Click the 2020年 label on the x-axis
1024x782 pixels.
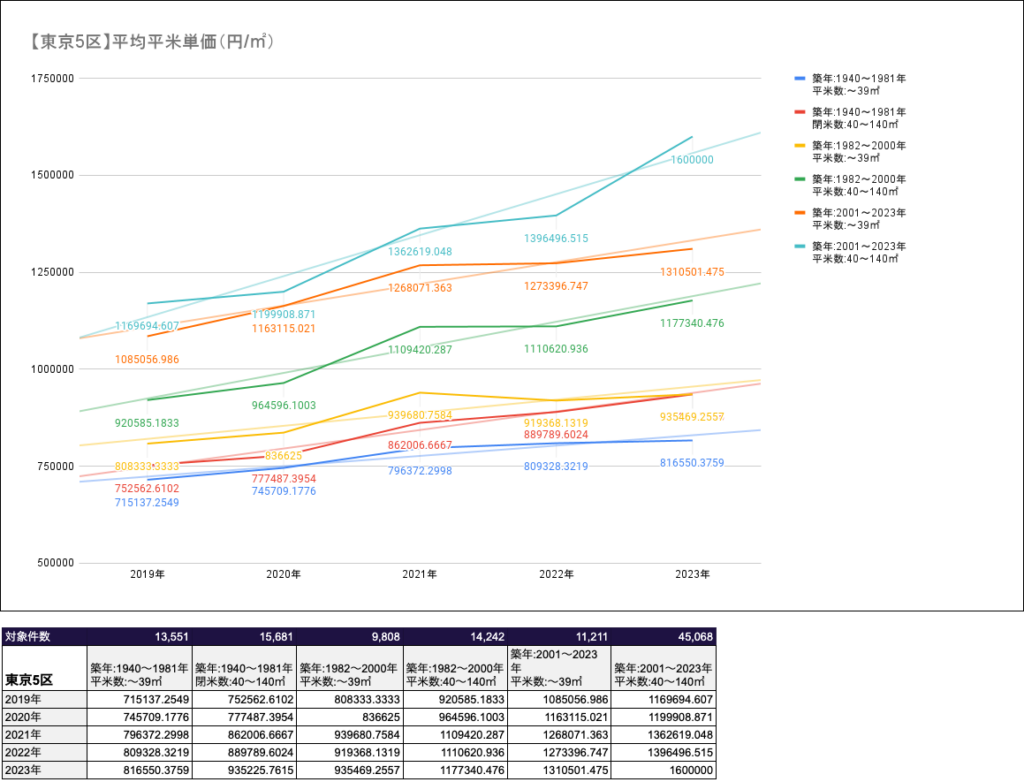coord(284,574)
